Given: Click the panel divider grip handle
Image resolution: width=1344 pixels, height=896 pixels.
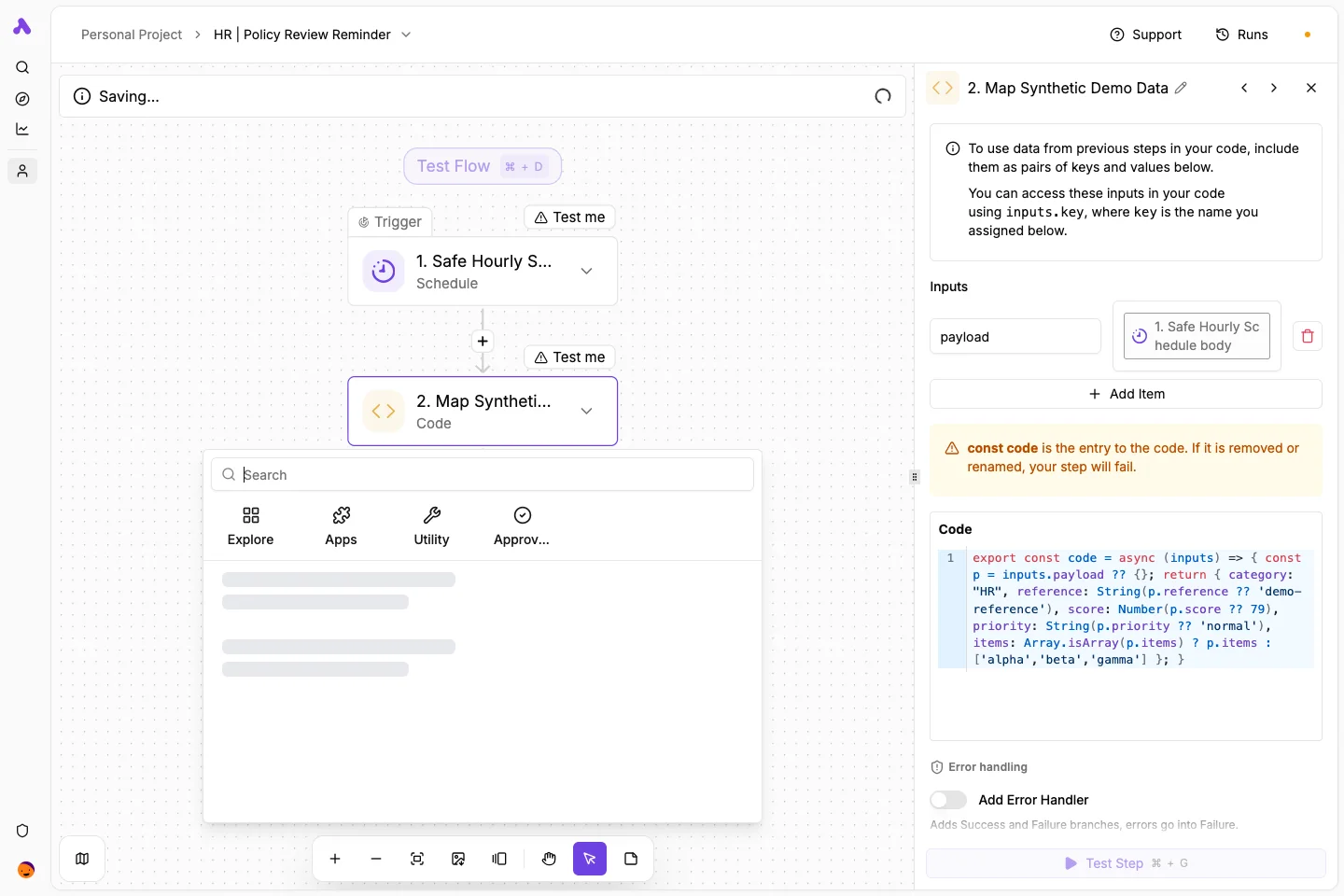Looking at the screenshot, I should 915,477.
